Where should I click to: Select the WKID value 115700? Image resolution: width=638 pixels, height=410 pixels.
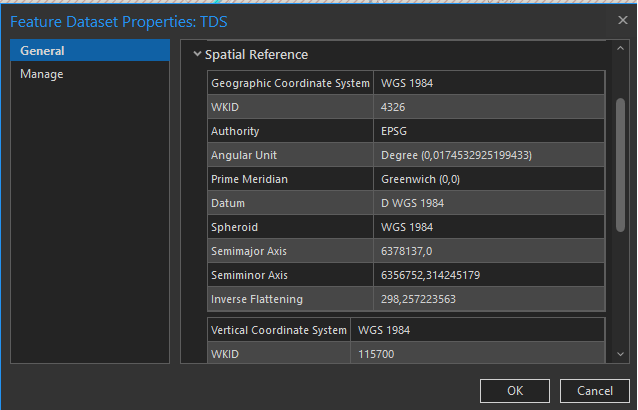pyautogui.click(x=377, y=354)
